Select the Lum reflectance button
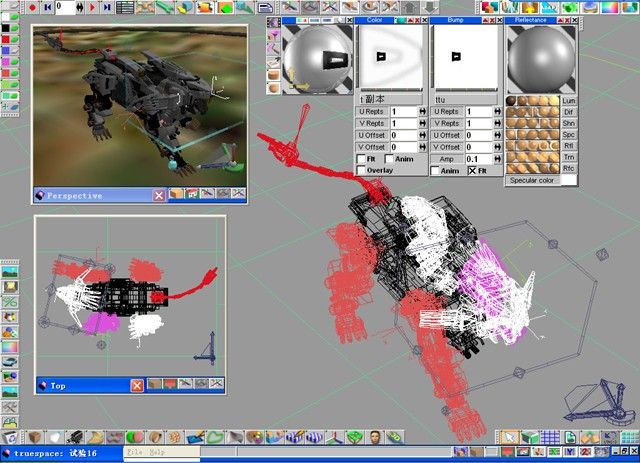The width and height of the screenshot is (640, 463). click(569, 101)
